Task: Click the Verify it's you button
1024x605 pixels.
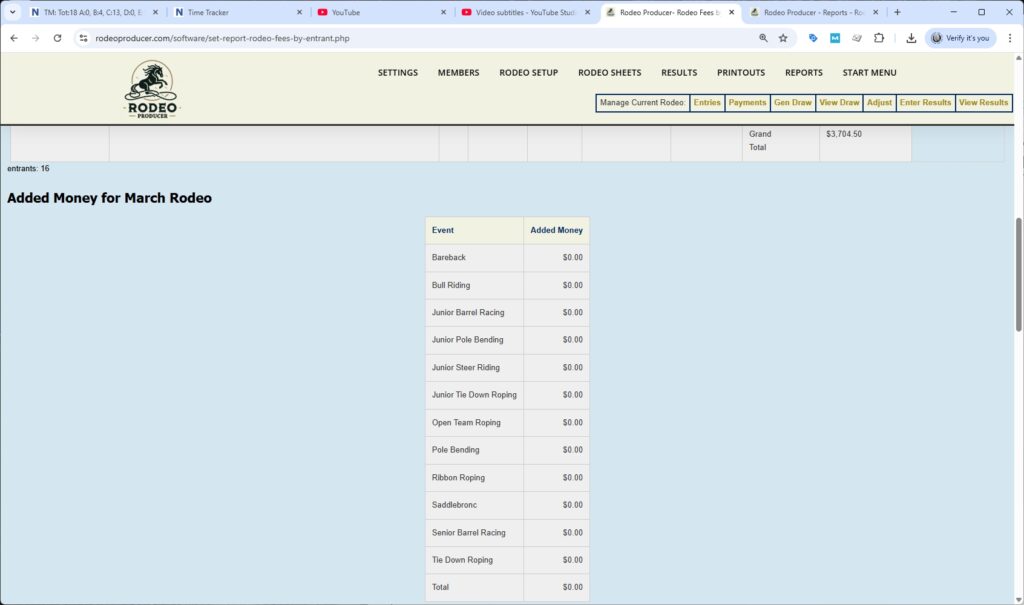Action: point(961,37)
